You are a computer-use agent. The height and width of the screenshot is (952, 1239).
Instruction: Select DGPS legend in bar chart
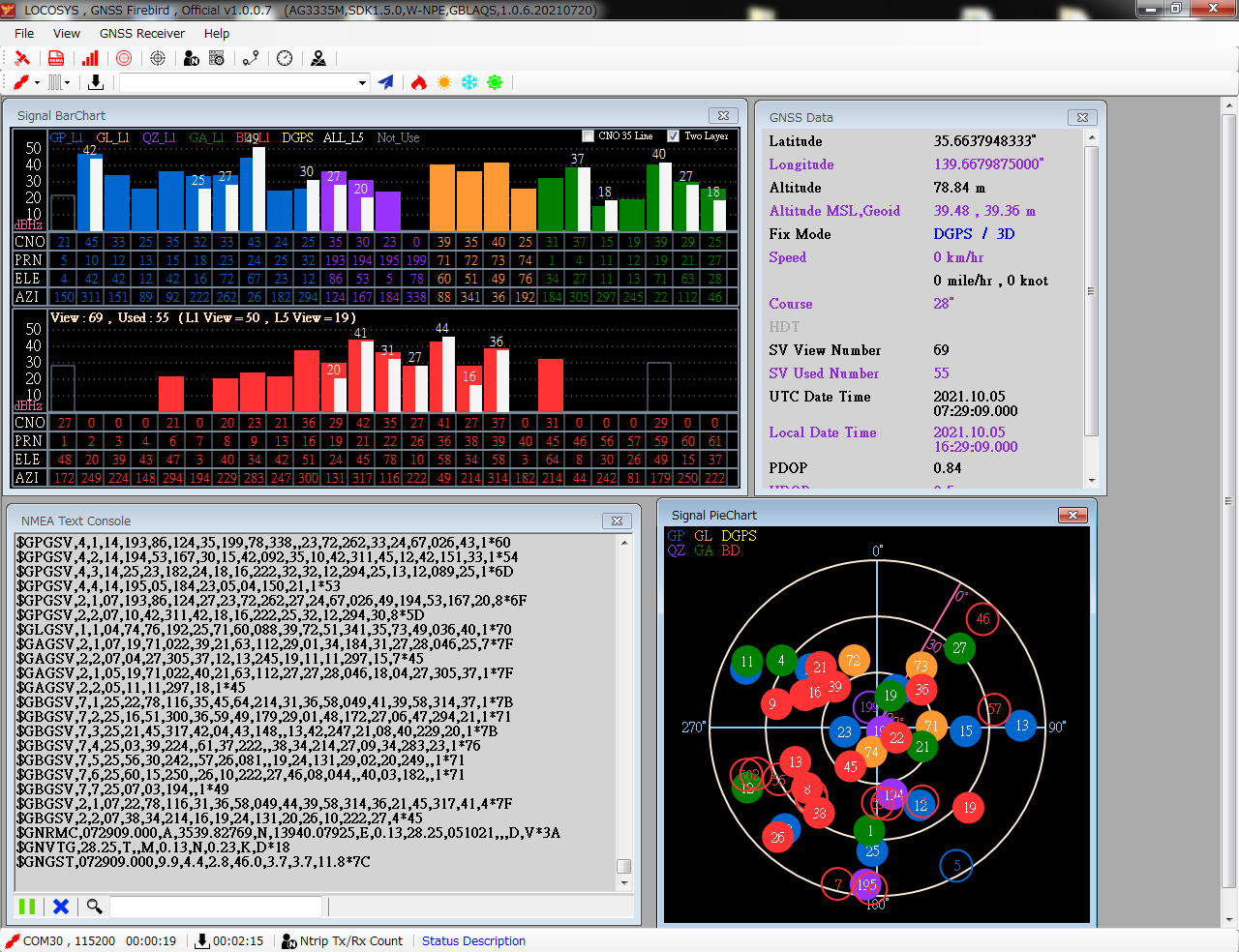pos(297,137)
